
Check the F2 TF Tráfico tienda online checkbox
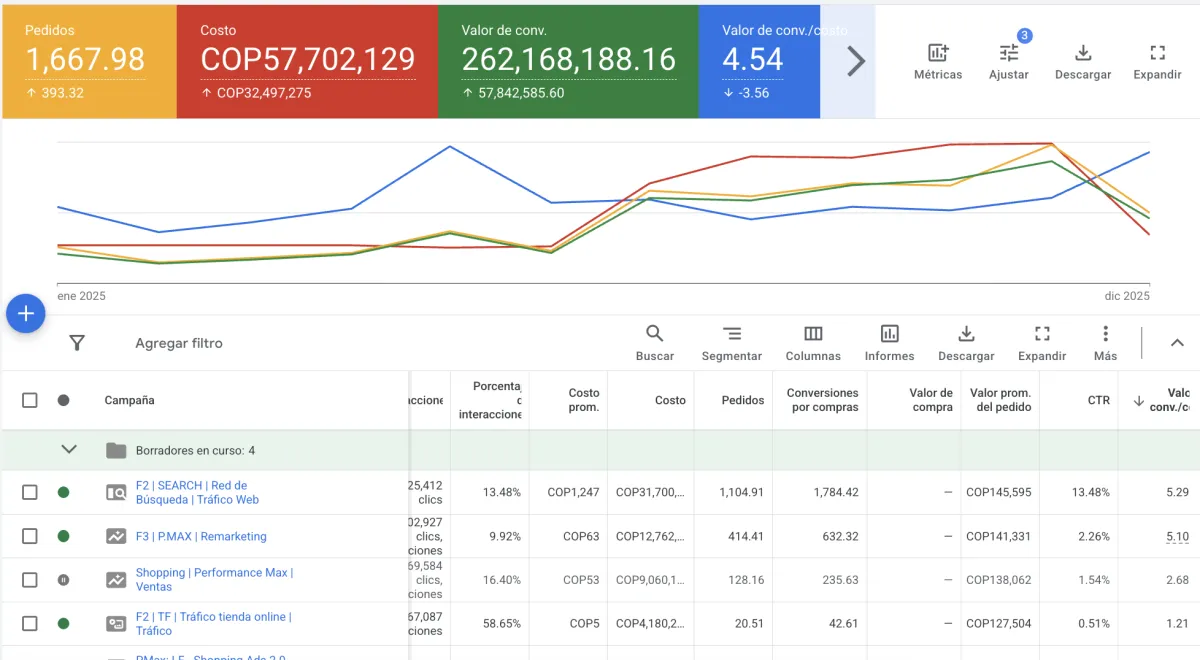[x=30, y=624]
